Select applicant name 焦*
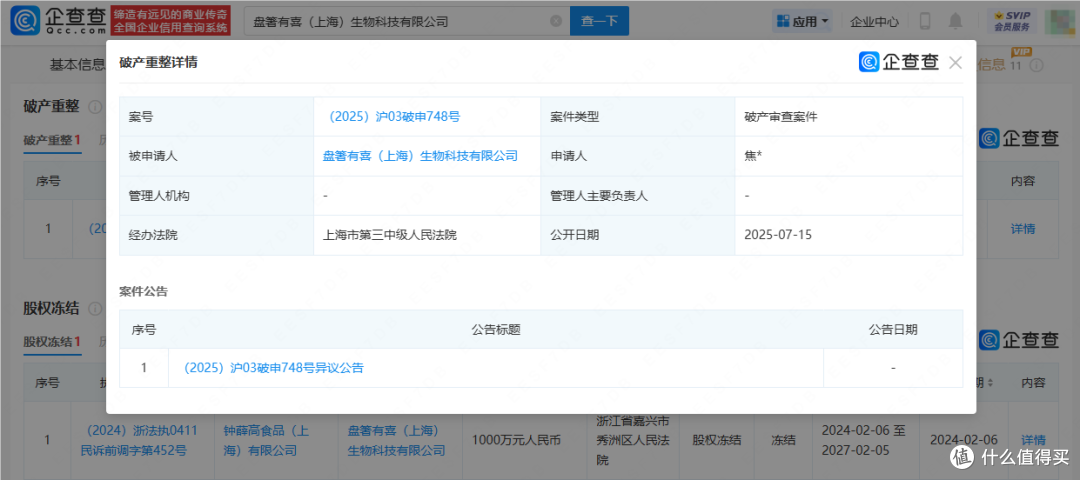The width and height of the screenshot is (1080, 480). click(753, 156)
